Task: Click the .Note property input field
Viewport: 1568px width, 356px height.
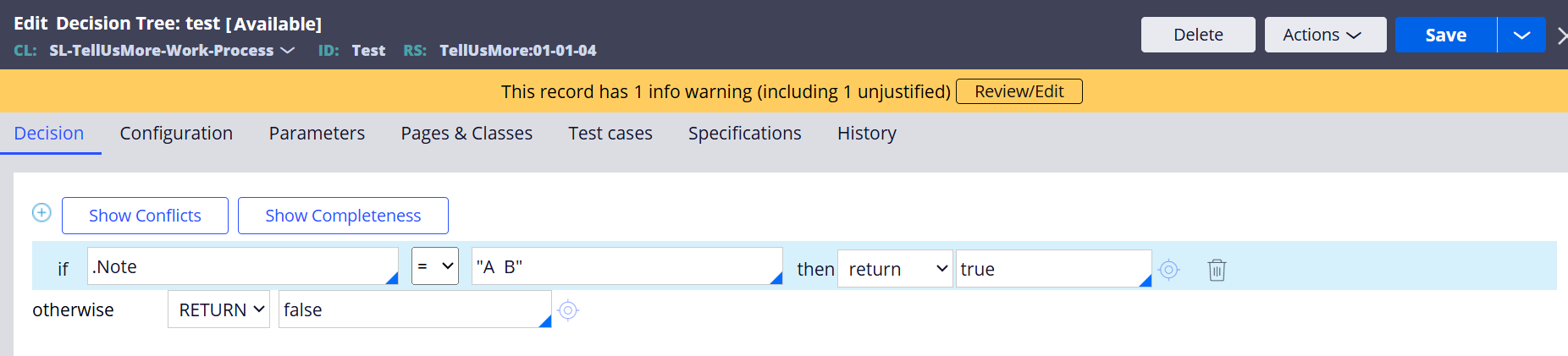Action: 243,266
